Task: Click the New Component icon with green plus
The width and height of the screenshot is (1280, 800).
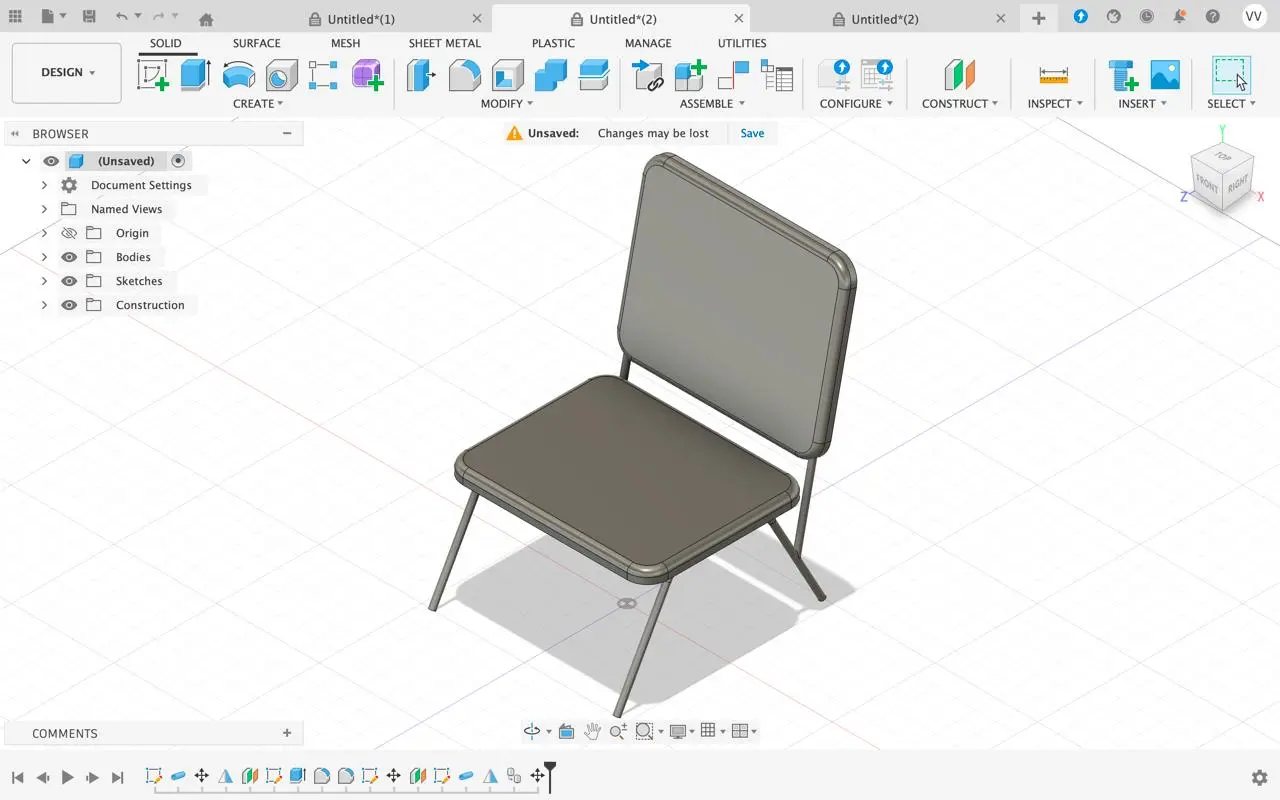Action: point(690,75)
